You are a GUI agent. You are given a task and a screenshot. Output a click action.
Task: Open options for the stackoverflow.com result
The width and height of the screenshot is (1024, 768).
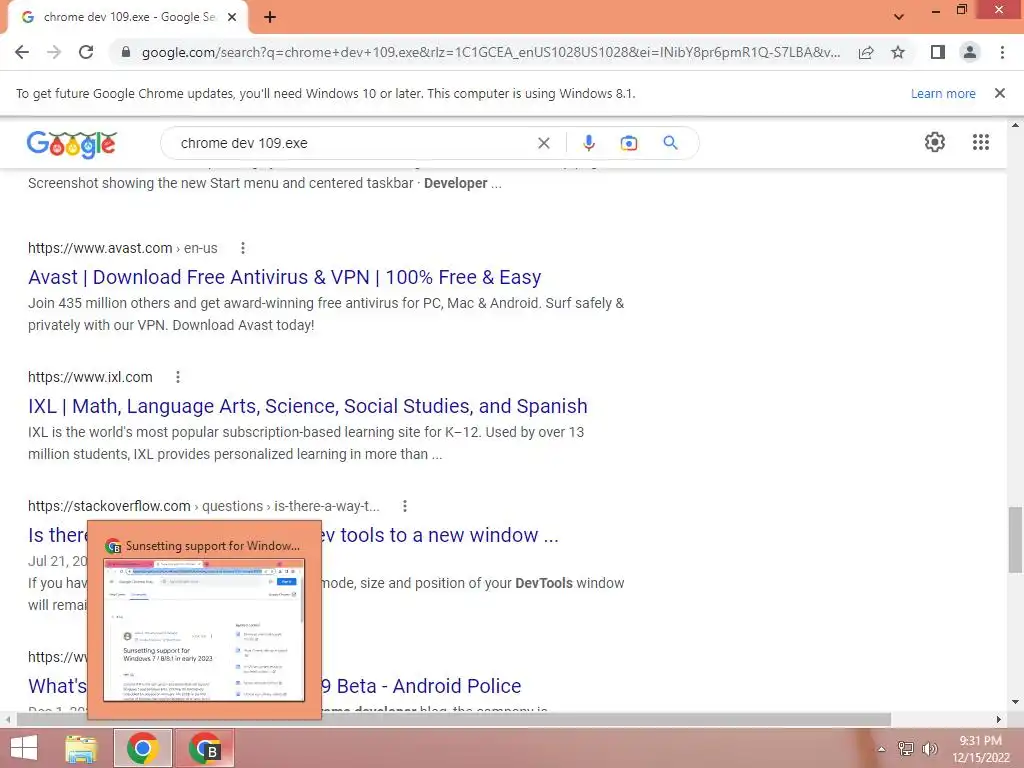[x=405, y=506]
